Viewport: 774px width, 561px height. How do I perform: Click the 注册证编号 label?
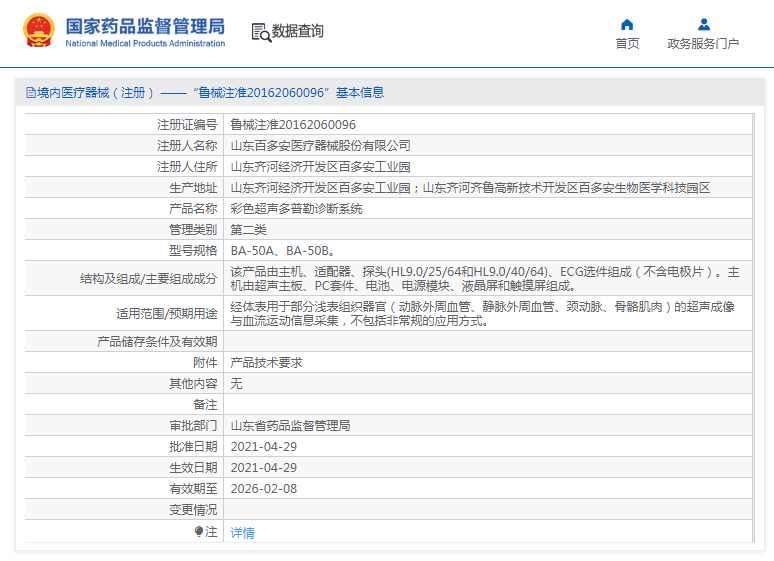[x=187, y=125]
